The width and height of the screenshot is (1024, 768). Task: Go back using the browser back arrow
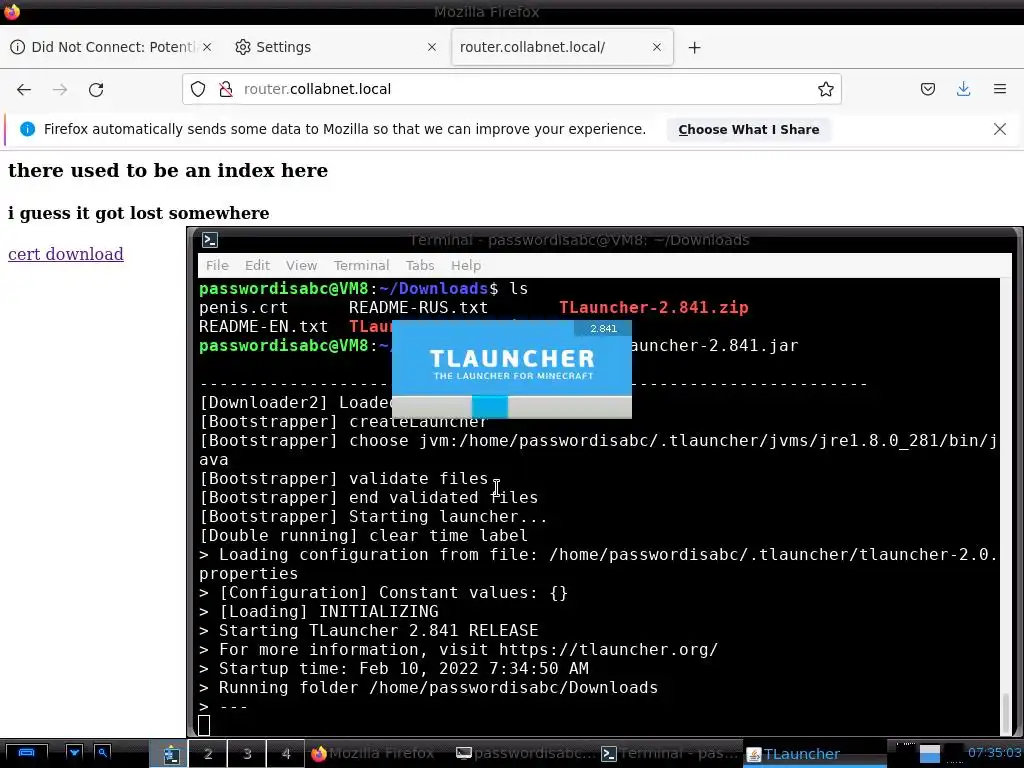click(x=24, y=89)
